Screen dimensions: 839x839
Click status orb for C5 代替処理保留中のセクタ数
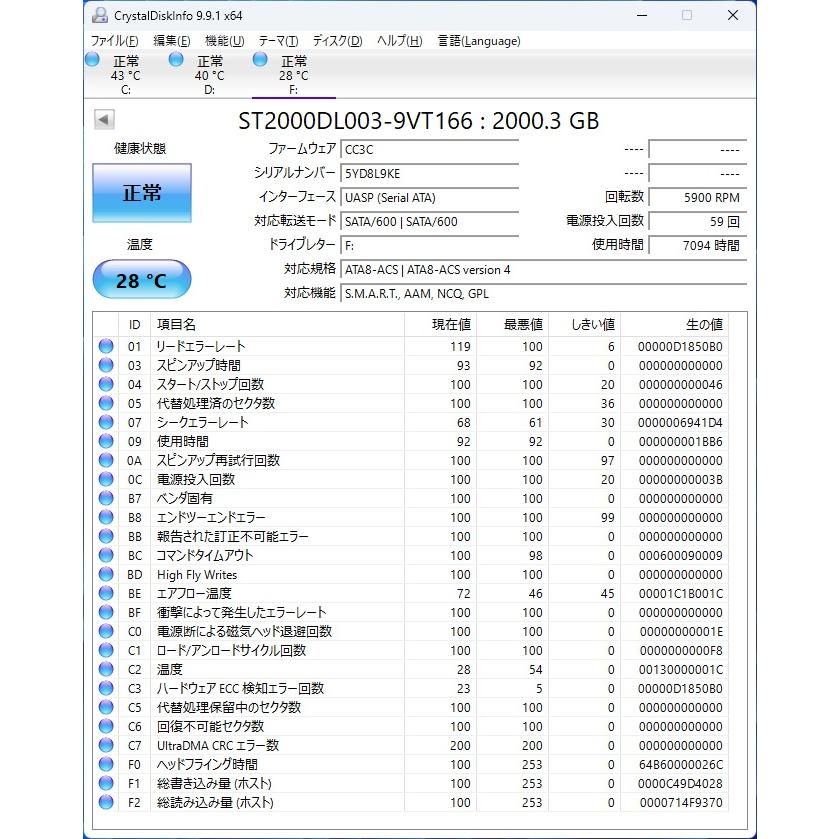pos(106,707)
